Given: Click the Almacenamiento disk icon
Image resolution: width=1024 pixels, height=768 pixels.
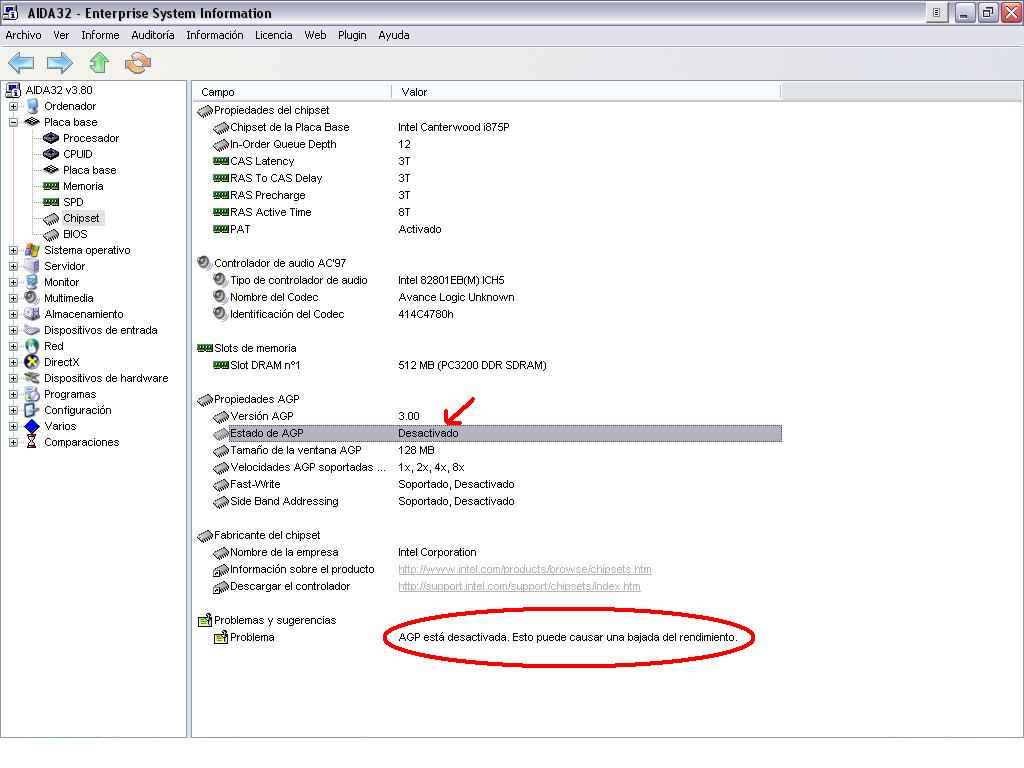Looking at the screenshot, I should 32,314.
